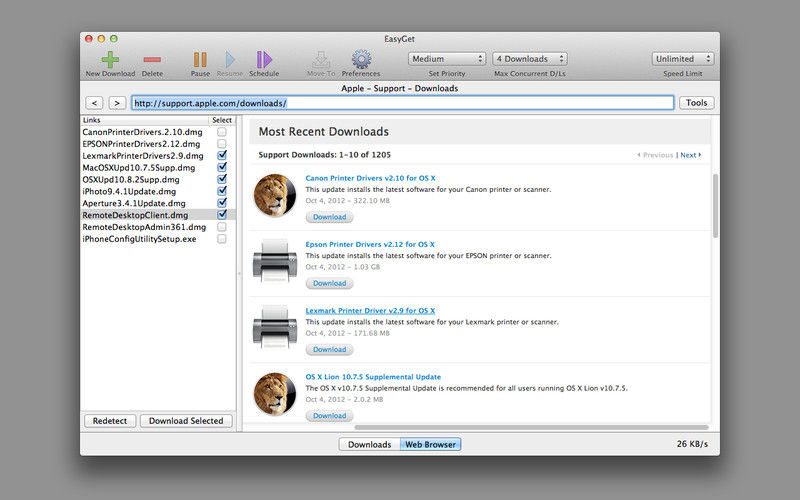Select EPSONPrinterDrivers2.12.dmg in Links list
This screenshot has height=500, width=800.
click(141, 144)
